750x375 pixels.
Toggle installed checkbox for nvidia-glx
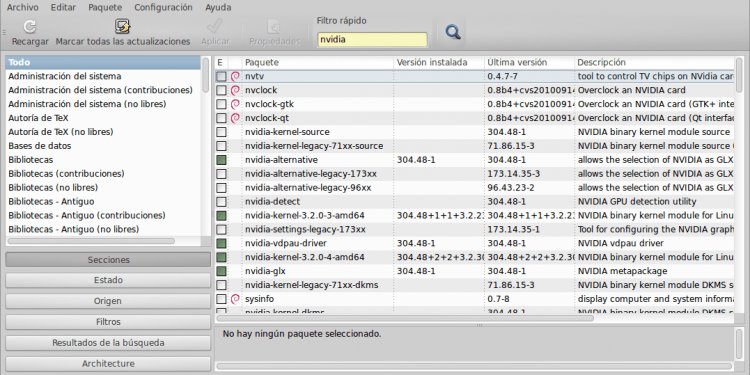click(x=221, y=271)
